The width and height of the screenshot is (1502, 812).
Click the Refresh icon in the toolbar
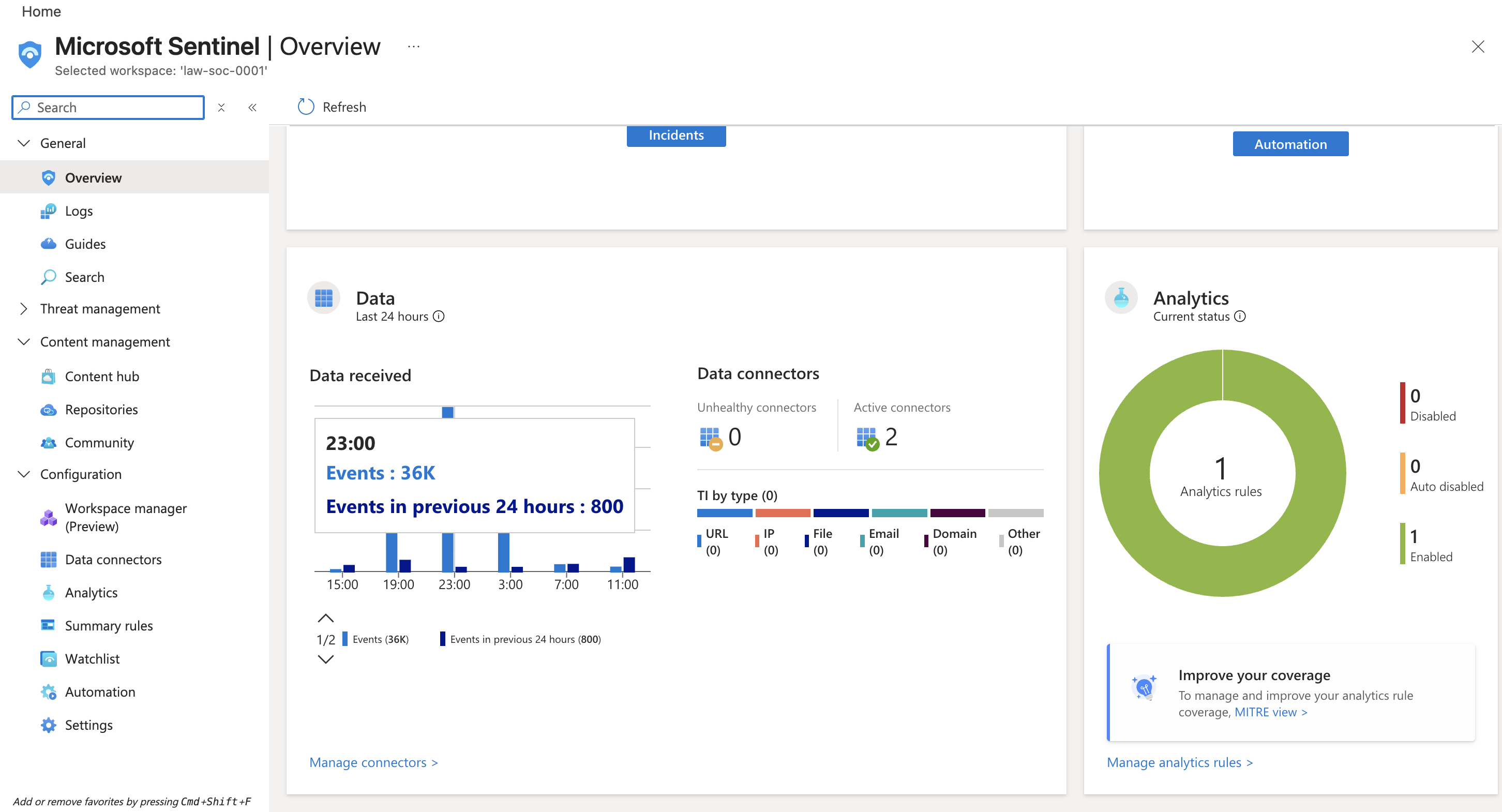click(x=306, y=107)
